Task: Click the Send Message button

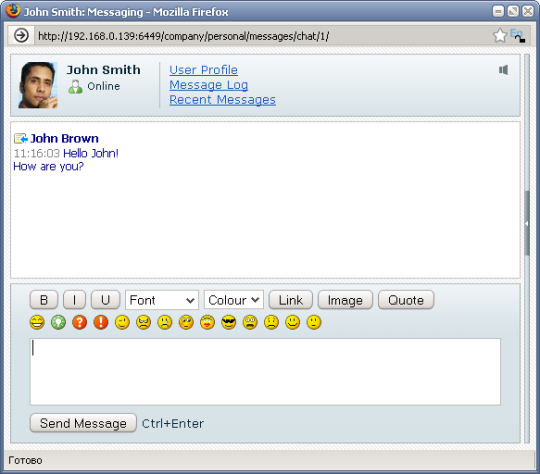Action: (83, 423)
